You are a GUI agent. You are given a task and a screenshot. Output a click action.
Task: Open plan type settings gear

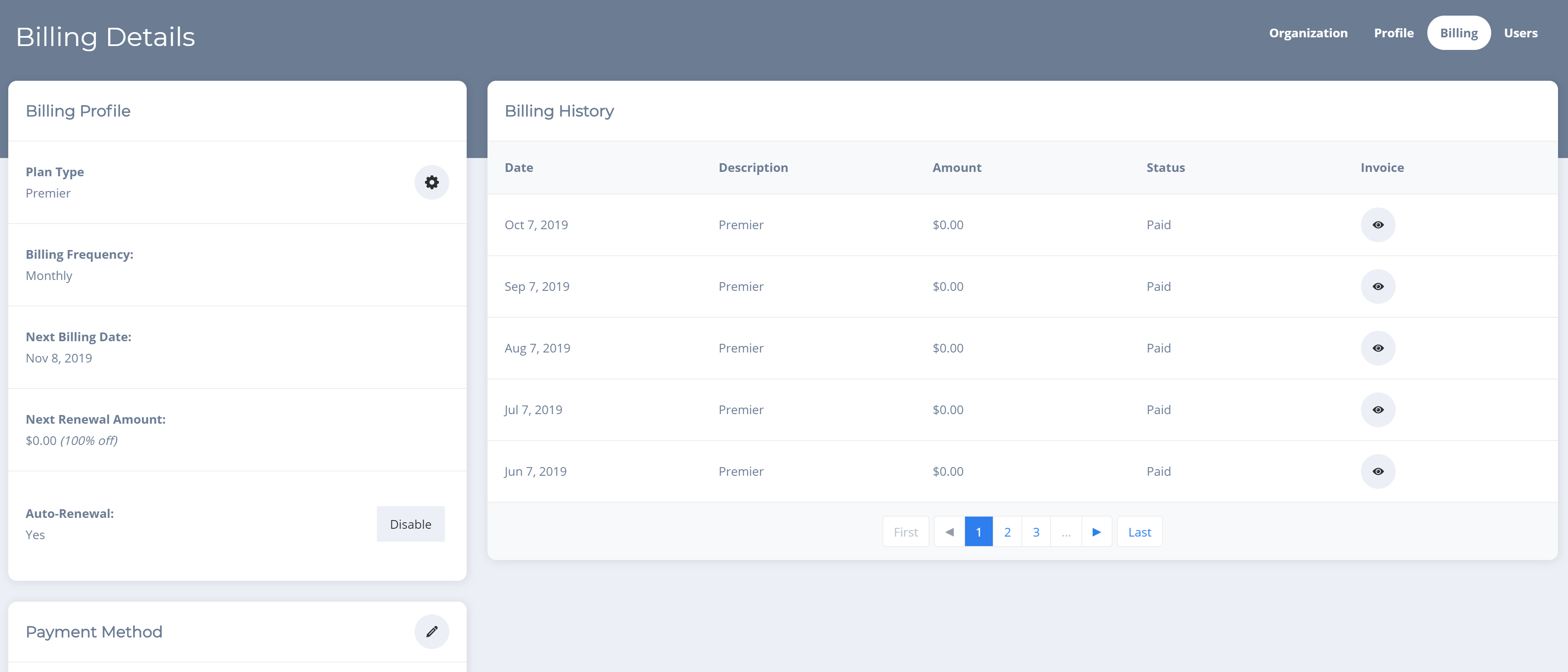[x=432, y=182]
